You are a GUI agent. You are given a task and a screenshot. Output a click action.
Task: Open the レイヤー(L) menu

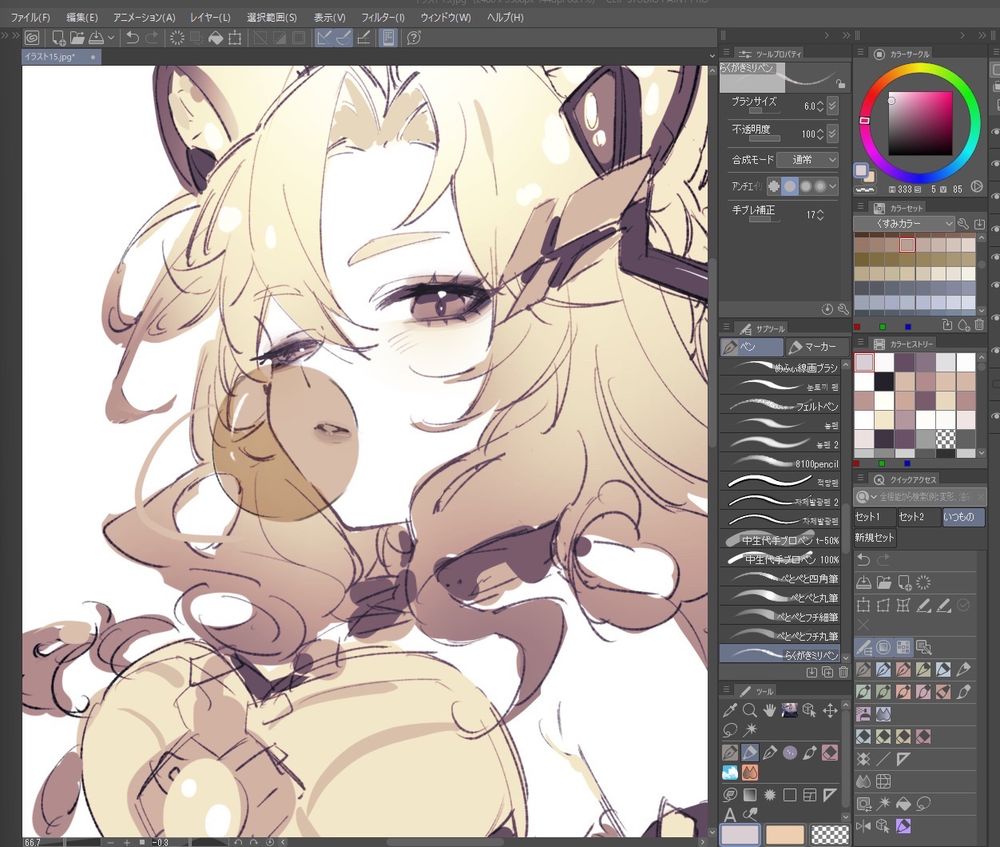point(210,17)
